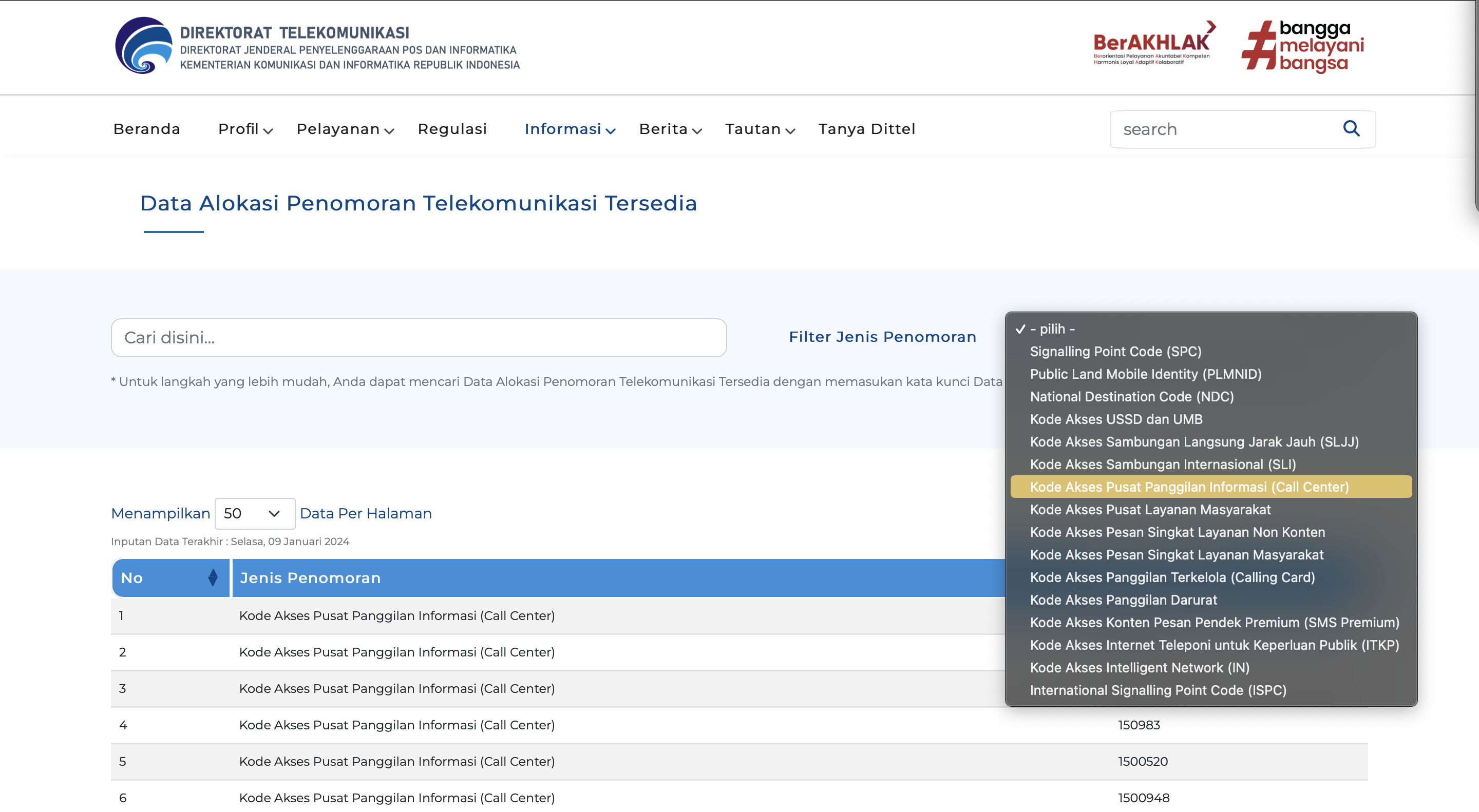Click row 3 Jenis Penomoran text
Image resolution: width=1479 pixels, height=812 pixels.
point(397,688)
